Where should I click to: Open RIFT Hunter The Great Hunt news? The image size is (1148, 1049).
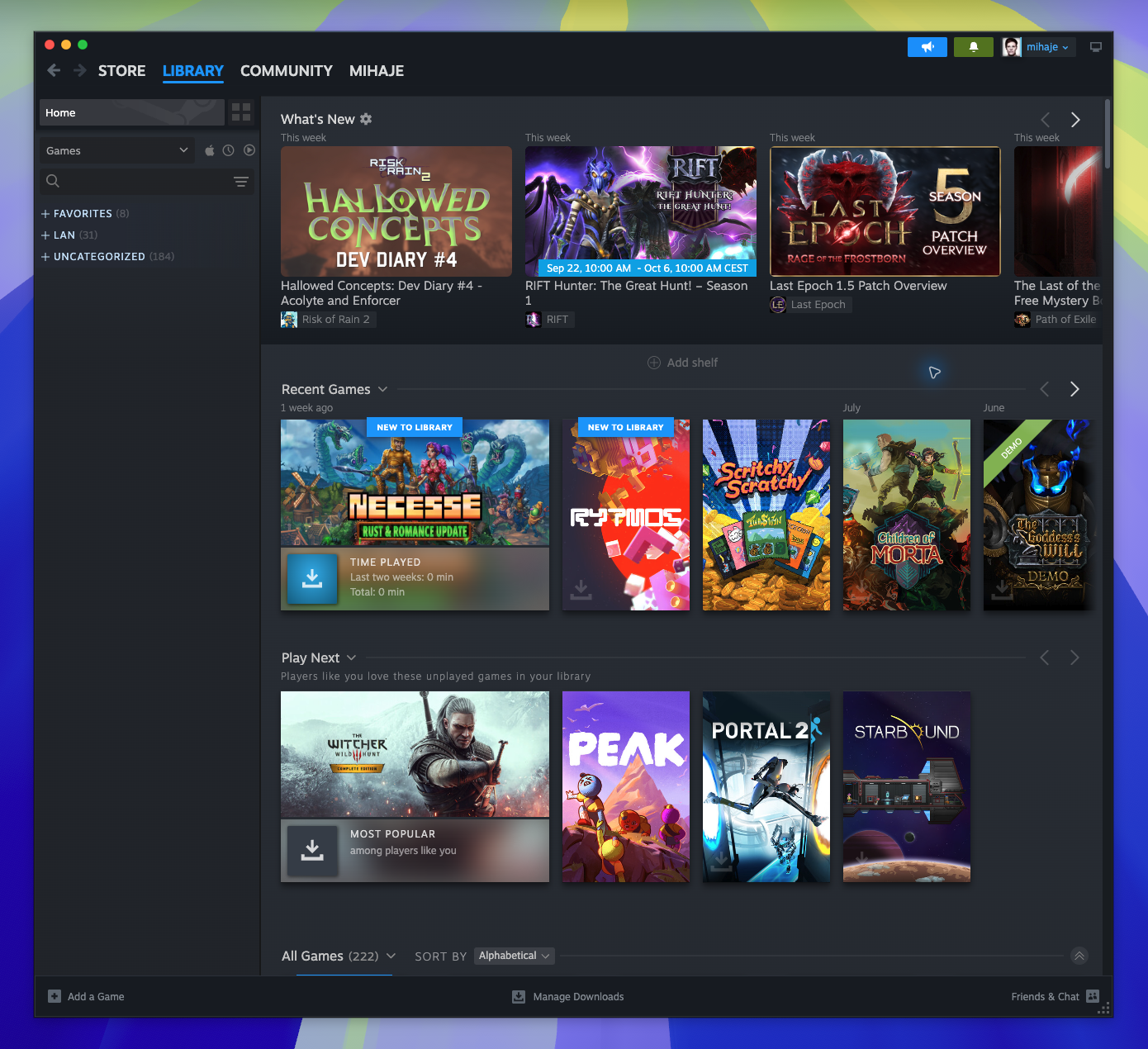[641, 211]
